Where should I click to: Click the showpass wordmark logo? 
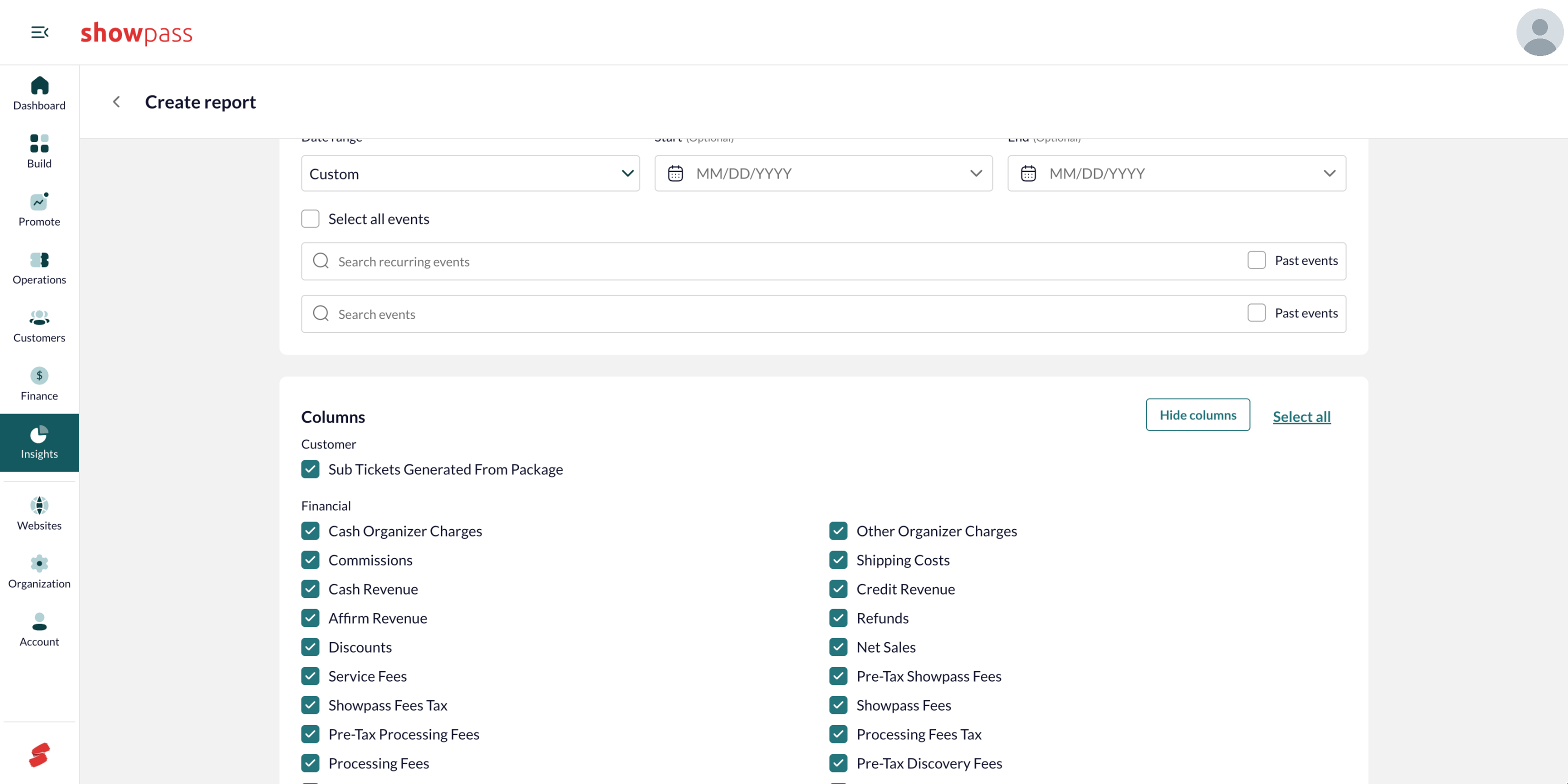(136, 32)
